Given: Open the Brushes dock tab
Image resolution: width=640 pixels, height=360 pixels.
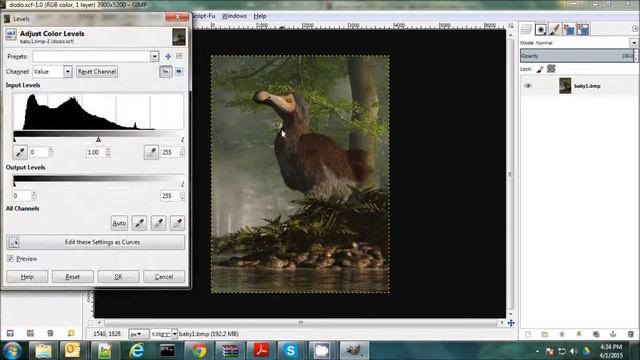Looking at the screenshot, I should coord(541,29).
